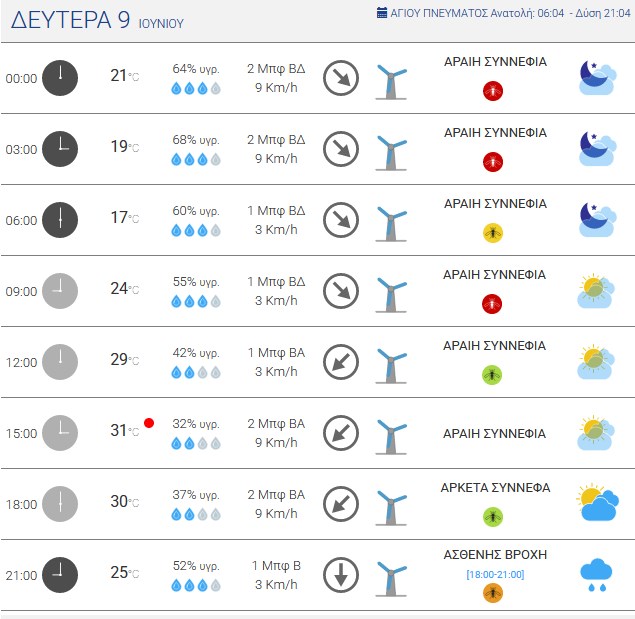The image size is (635, 619).
Task: Click the gray clock icon in the 12:00 row
Action: coord(60,362)
